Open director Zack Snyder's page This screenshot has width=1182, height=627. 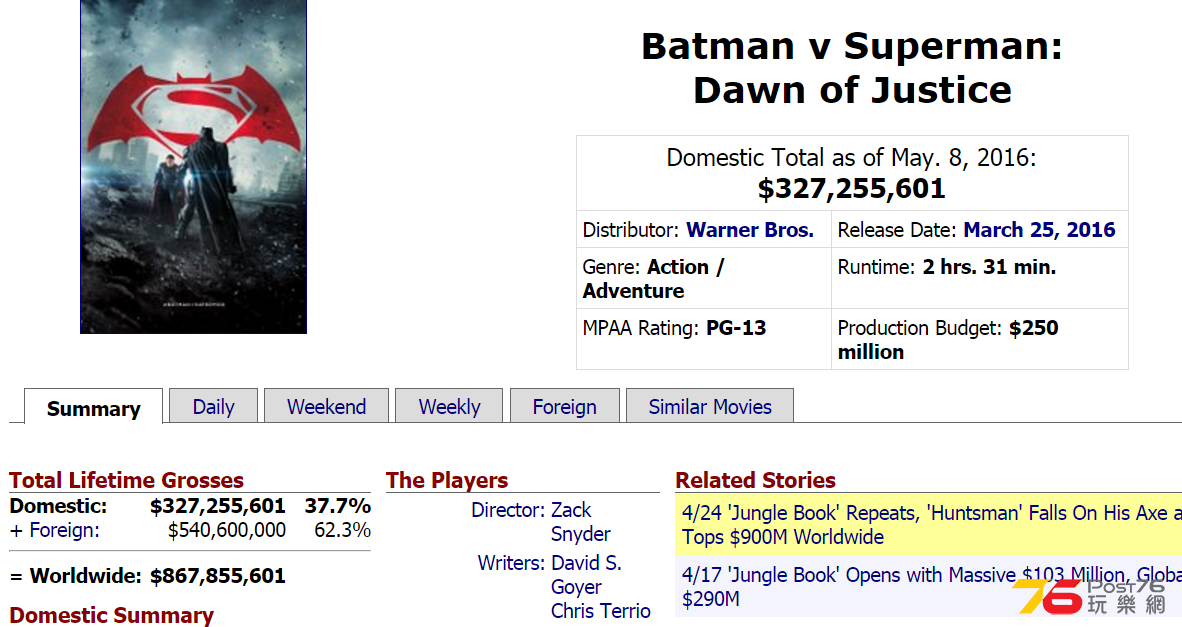(580, 521)
